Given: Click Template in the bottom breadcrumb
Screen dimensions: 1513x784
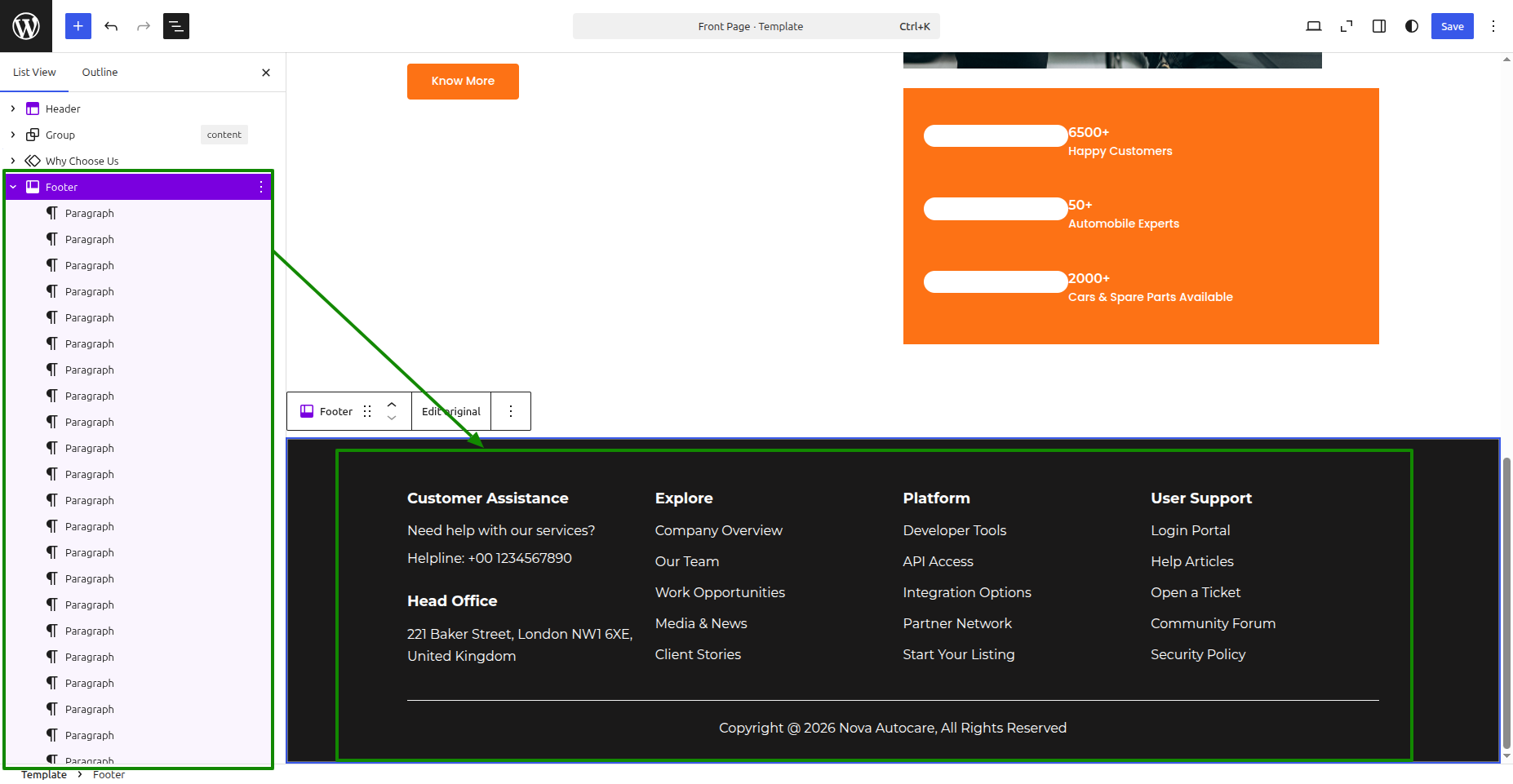Looking at the screenshot, I should 44,775.
